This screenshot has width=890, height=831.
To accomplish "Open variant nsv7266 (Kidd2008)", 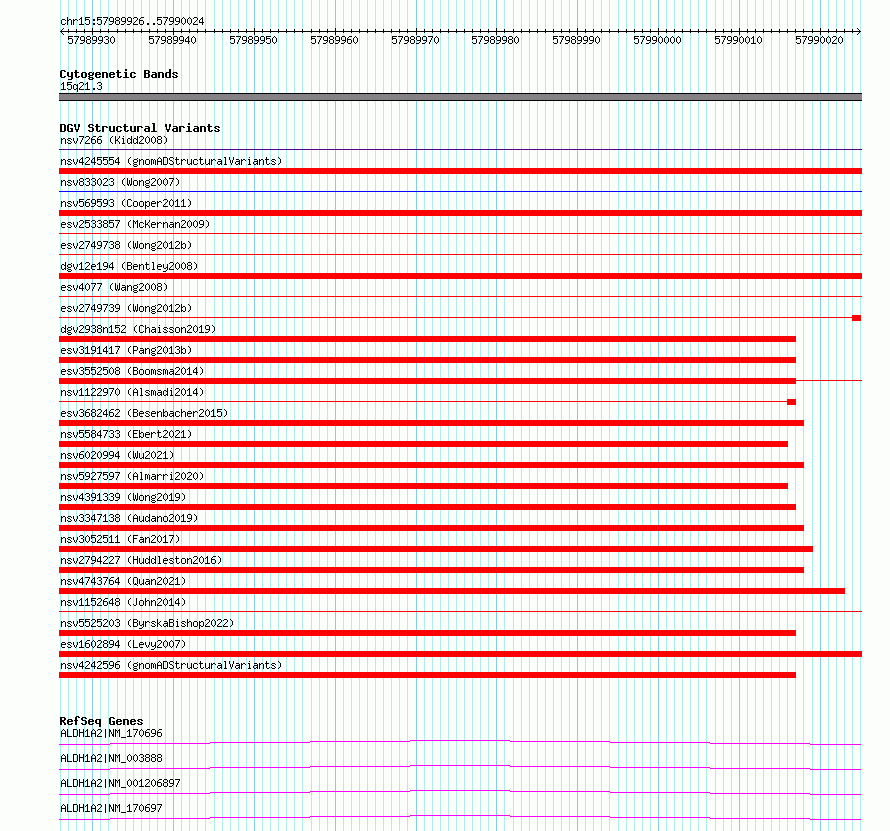I will click(114, 140).
